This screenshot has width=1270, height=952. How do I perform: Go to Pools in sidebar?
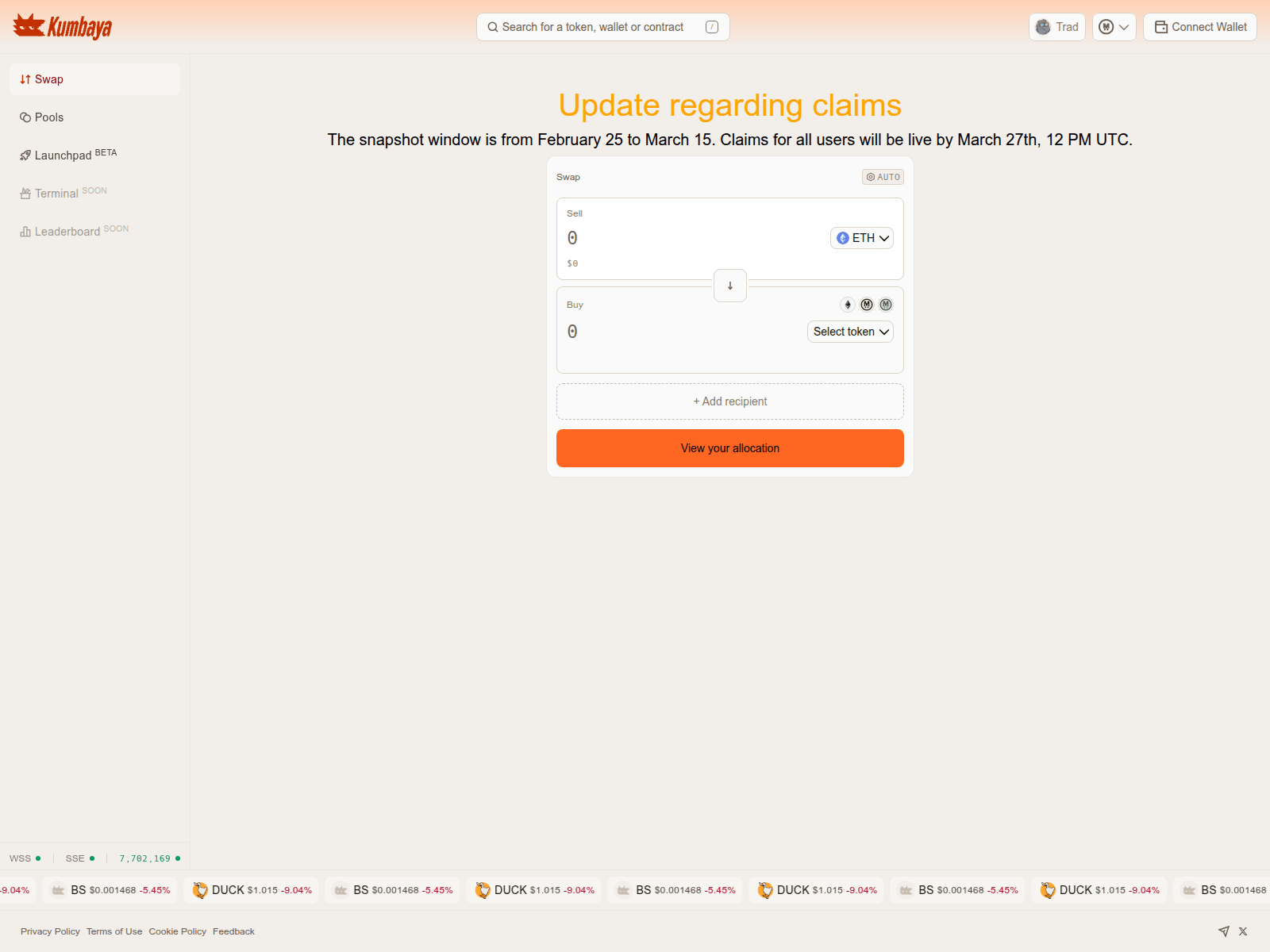pyautogui.click(x=48, y=117)
